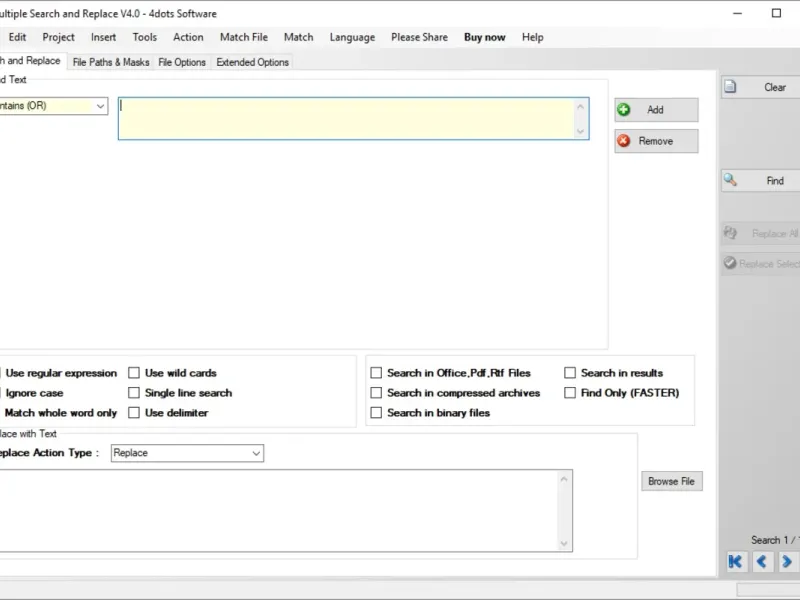The width and height of the screenshot is (800, 600).
Task: Click the Ignore case label
Action: pos(35,393)
